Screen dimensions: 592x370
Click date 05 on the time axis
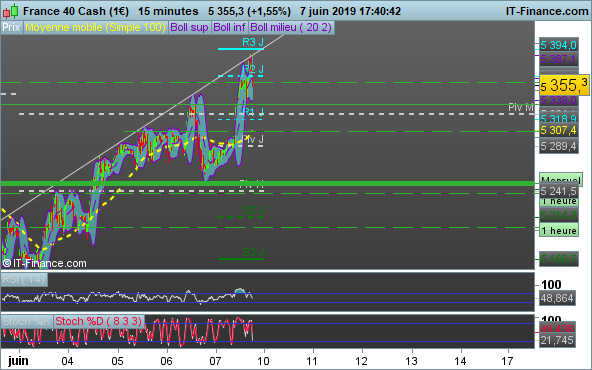(x=117, y=361)
